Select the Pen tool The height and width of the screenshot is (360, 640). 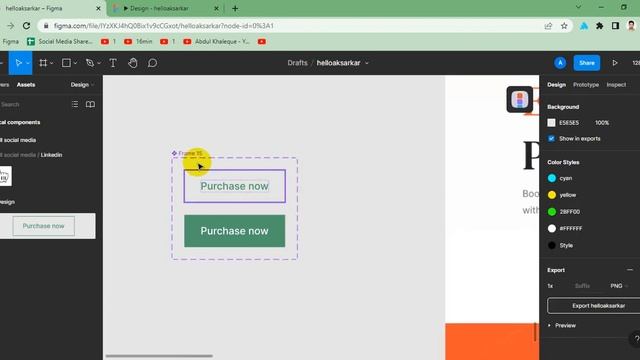(x=90, y=63)
